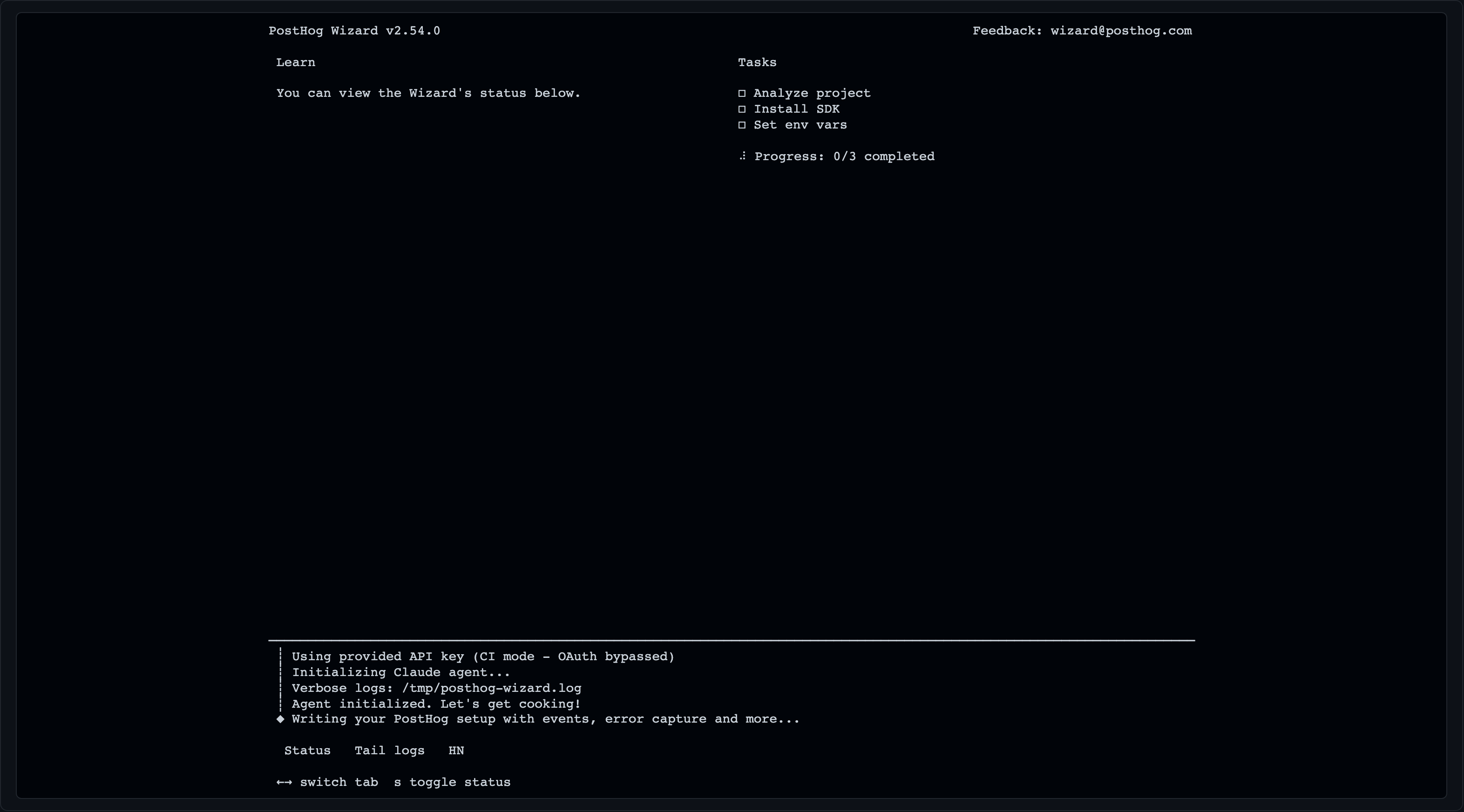Open the Tail logs tab
This screenshot has height=812, width=1464.
click(x=390, y=751)
